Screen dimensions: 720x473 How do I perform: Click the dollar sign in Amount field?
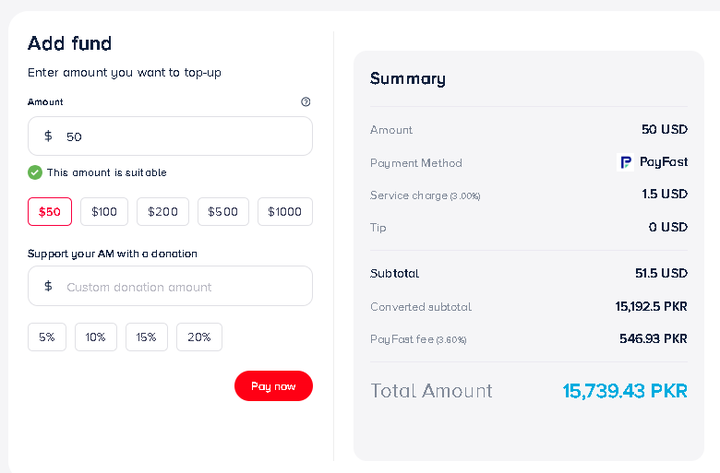[48, 136]
